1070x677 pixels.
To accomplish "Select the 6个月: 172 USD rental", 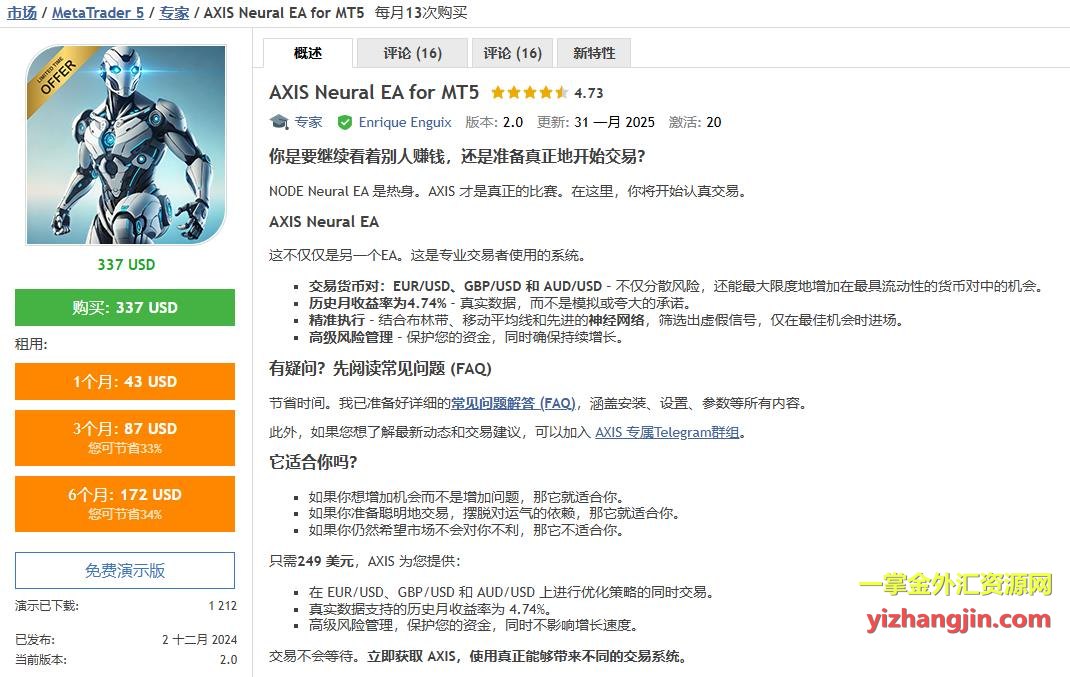I will [x=125, y=504].
